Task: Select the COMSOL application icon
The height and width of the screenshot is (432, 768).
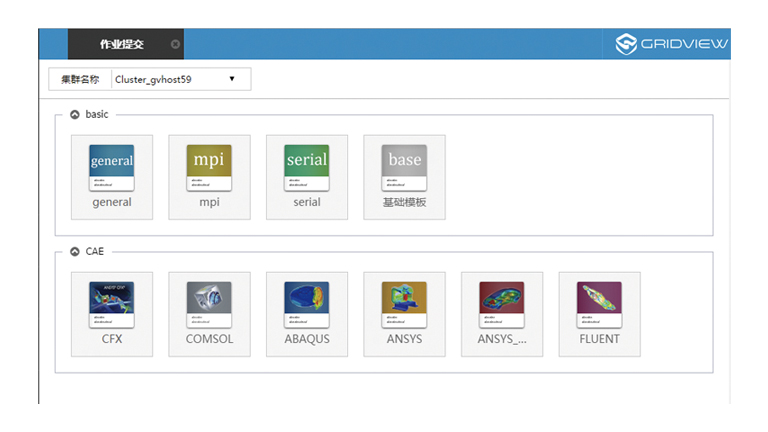Action: coord(209,304)
